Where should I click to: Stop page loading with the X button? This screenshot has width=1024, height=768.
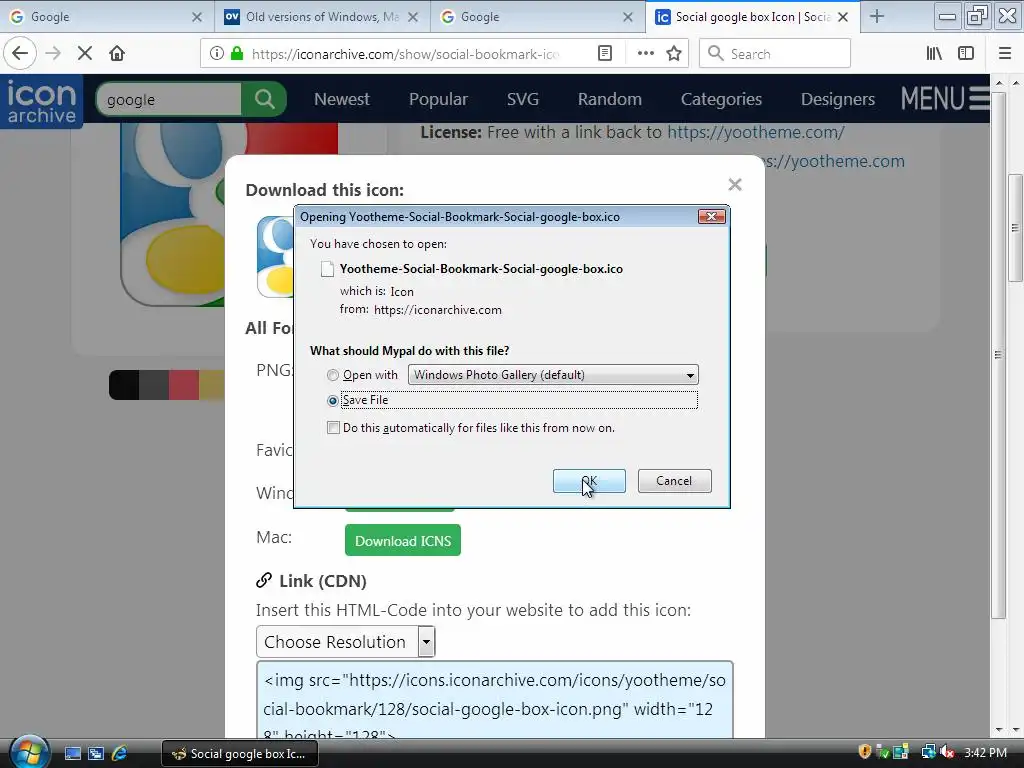pyautogui.click(x=85, y=53)
